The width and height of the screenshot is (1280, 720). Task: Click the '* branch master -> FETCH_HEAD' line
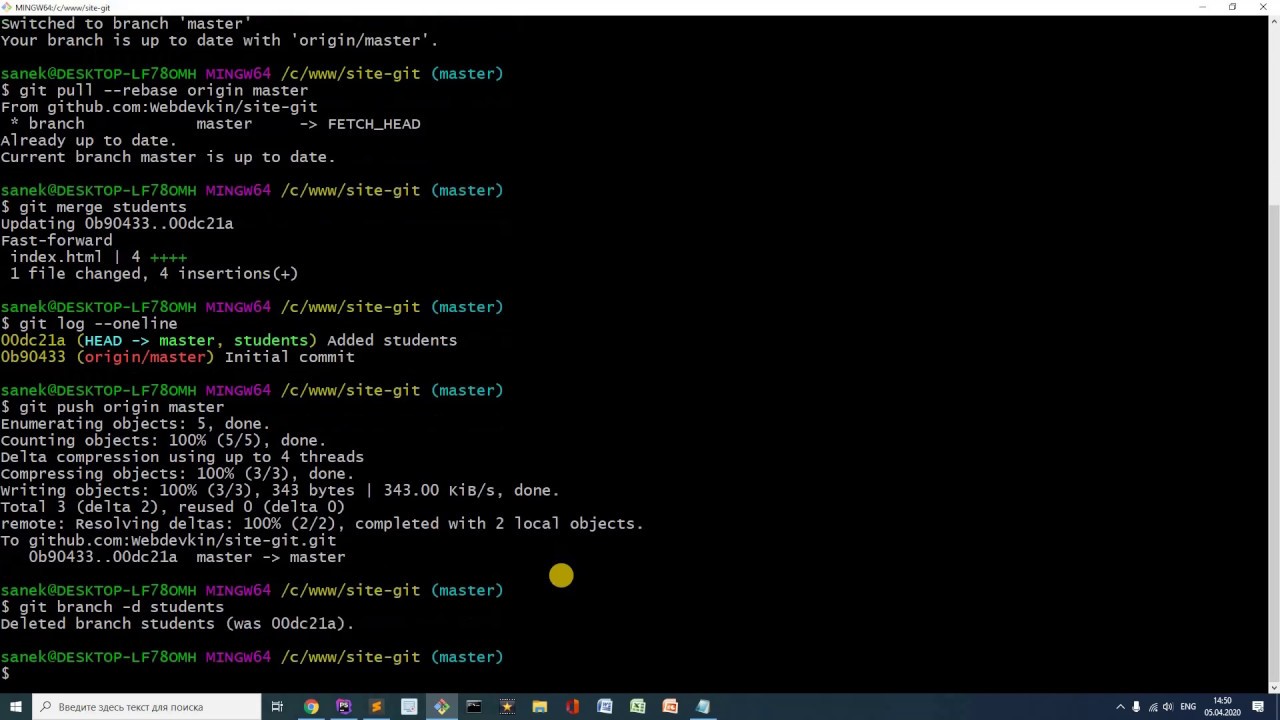(215, 124)
